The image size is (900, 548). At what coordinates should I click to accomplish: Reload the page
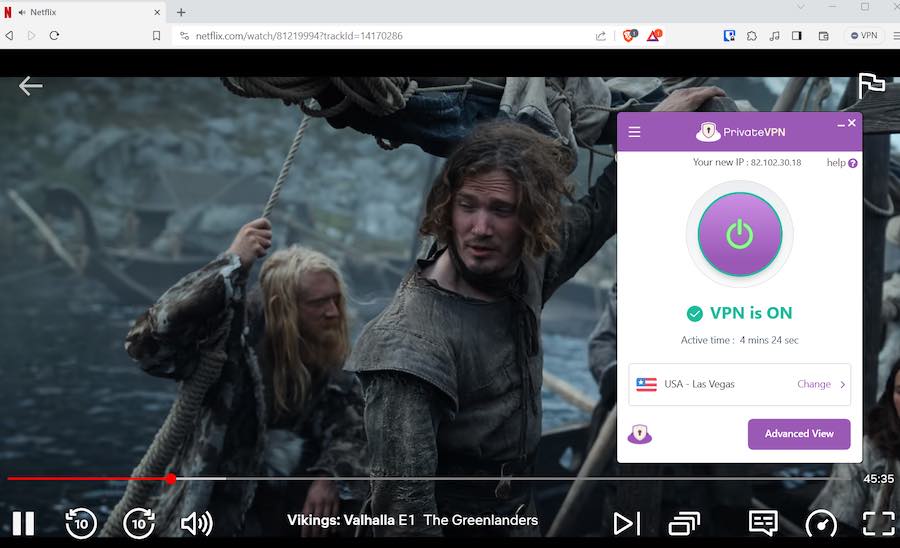point(54,36)
